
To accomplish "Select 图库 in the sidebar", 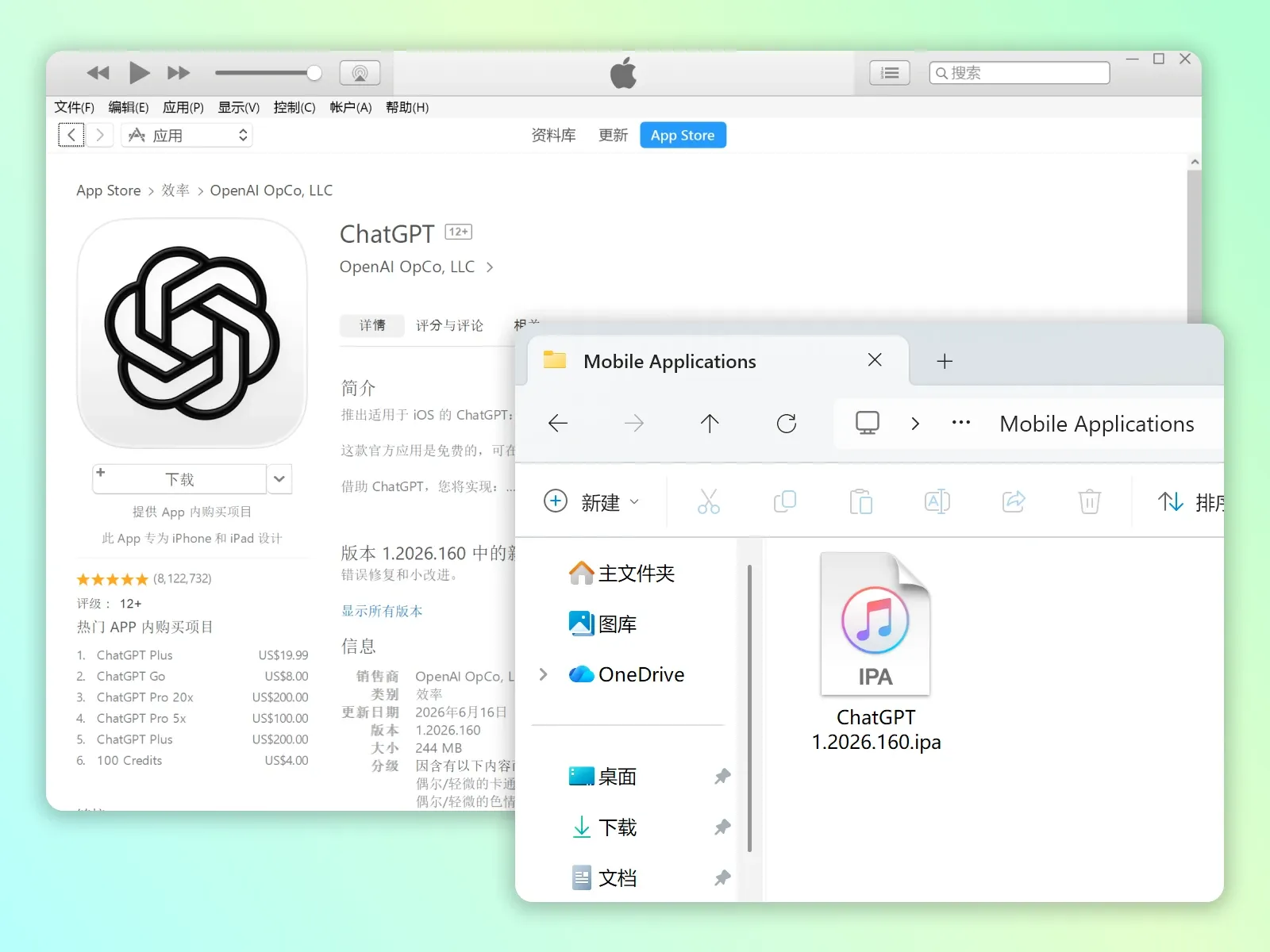I will coord(602,624).
